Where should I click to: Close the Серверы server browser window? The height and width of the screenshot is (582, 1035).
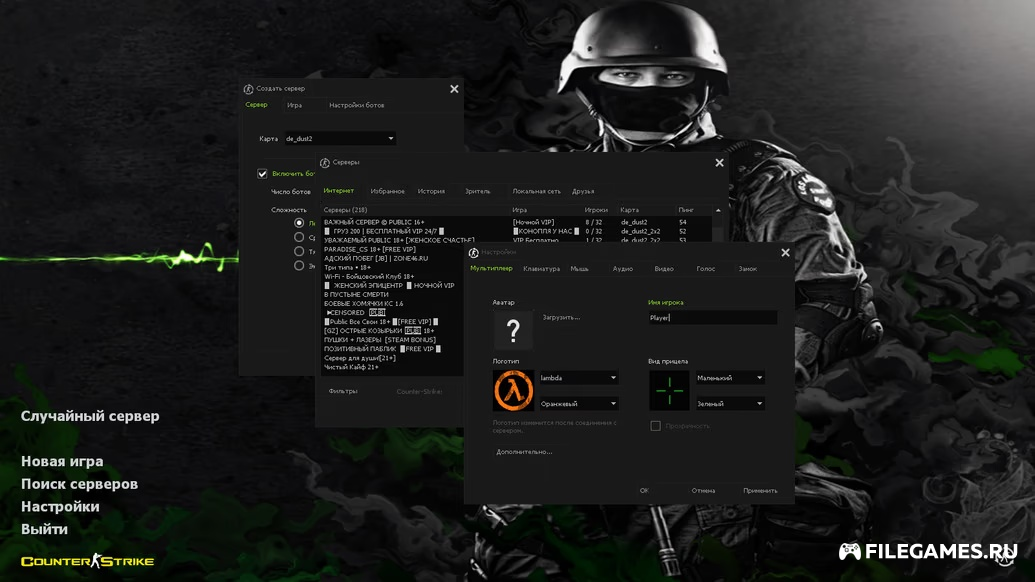pyautogui.click(x=719, y=163)
